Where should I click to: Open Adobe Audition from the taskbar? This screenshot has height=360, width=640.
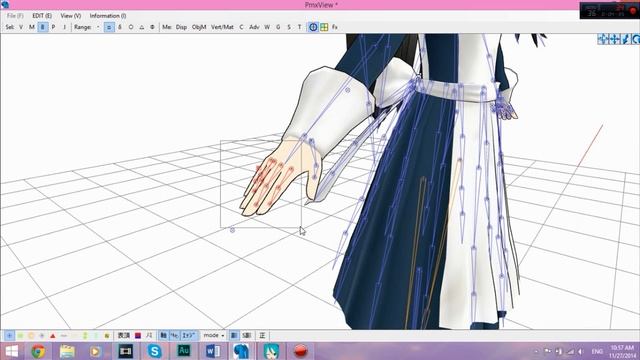tap(184, 351)
